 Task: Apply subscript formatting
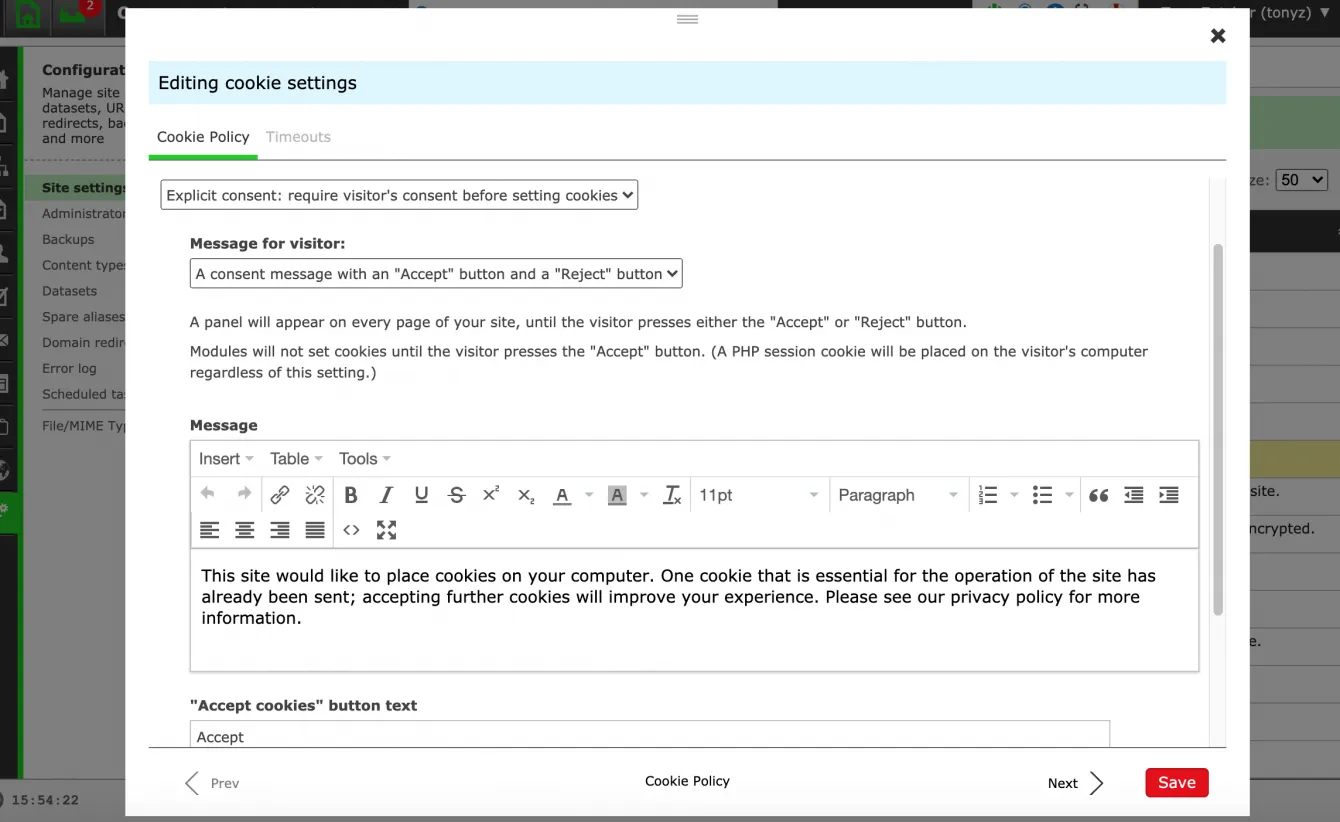[526, 495]
